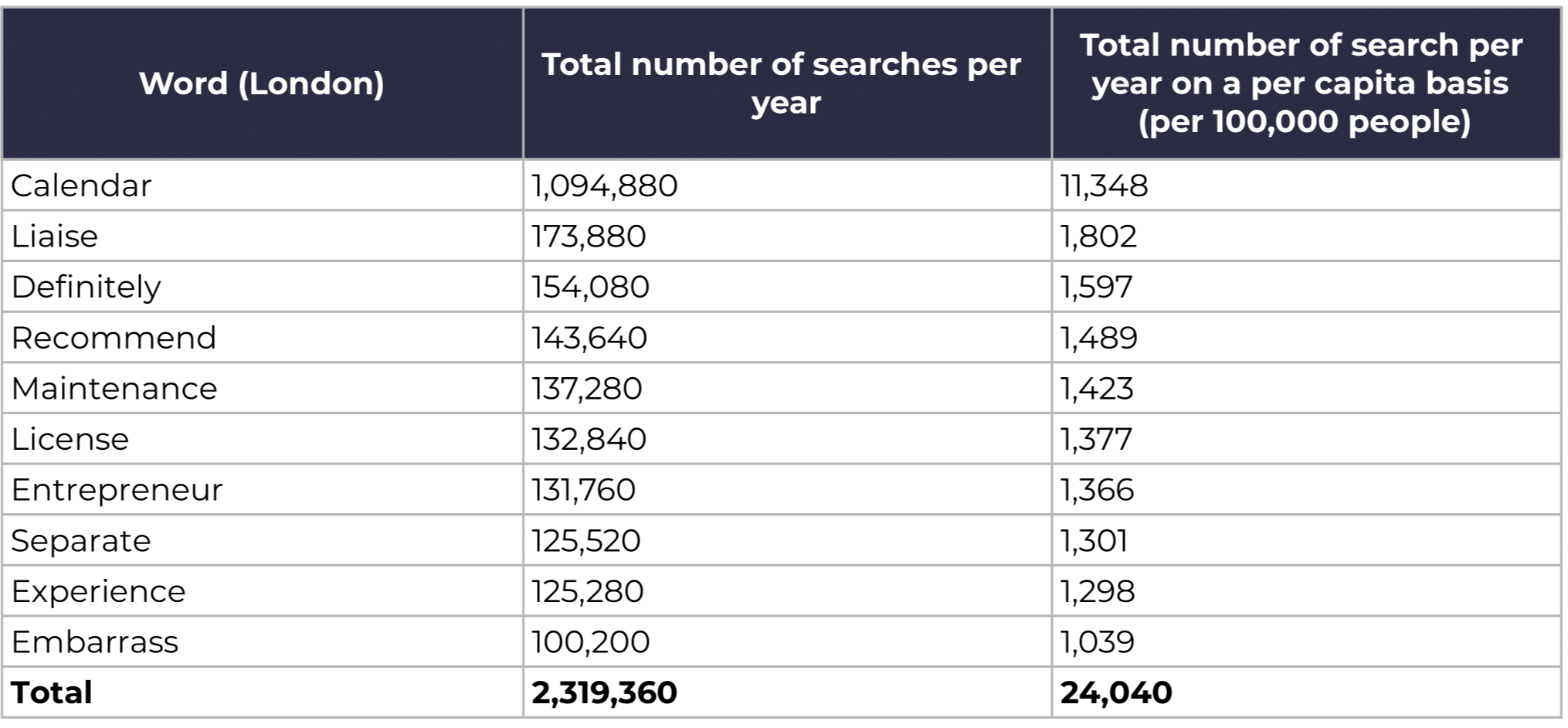The height and width of the screenshot is (728, 1568).
Task: Click the 'Word (London)' column header
Action: point(262,83)
